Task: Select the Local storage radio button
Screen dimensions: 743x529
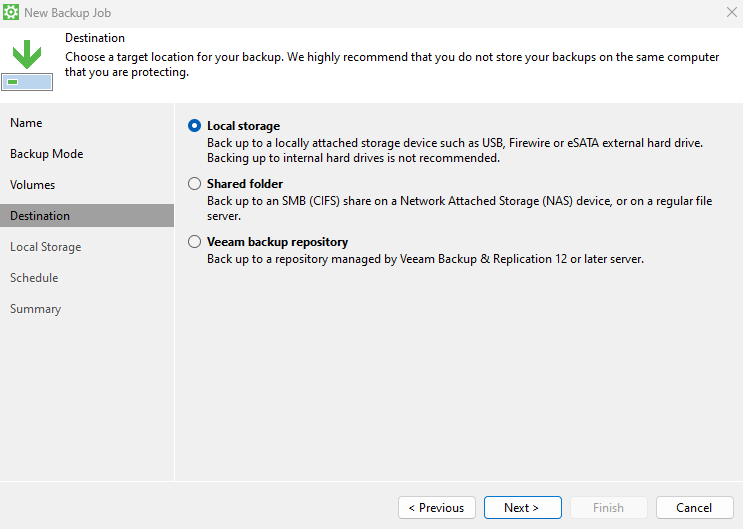Action: pyautogui.click(x=194, y=127)
